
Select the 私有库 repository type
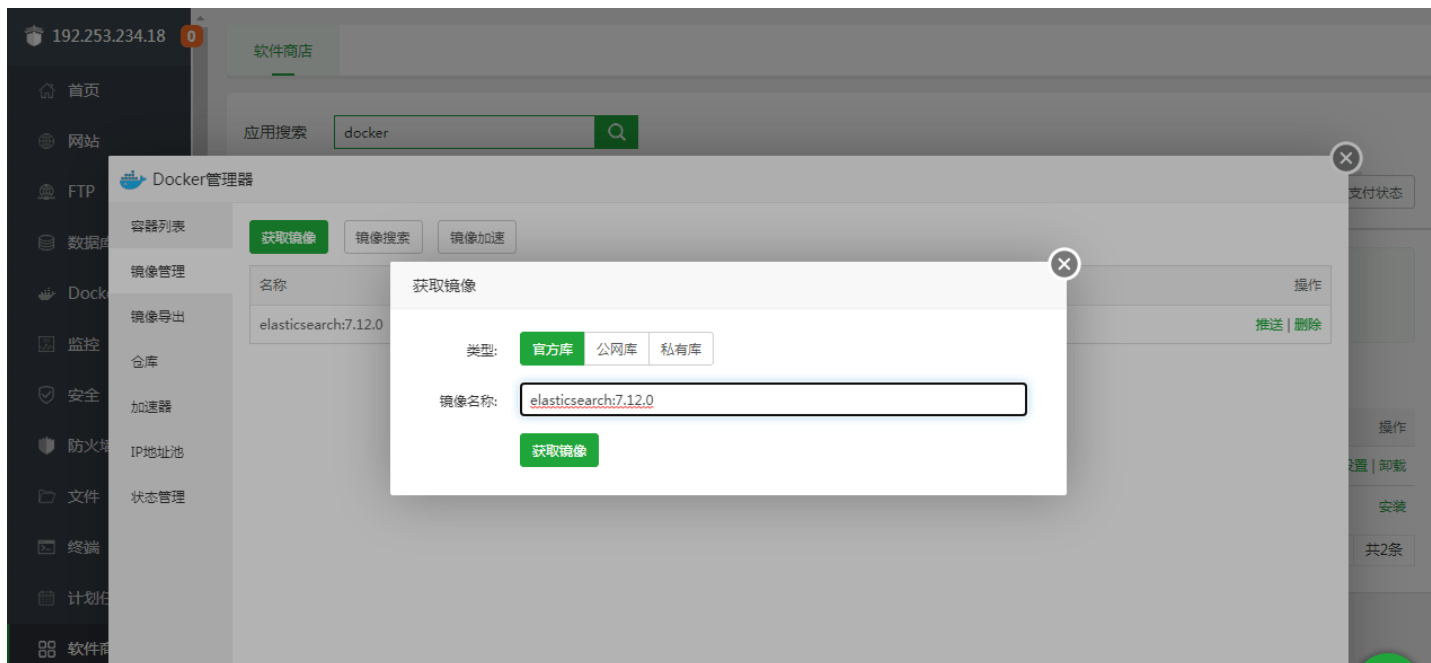click(x=681, y=349)
